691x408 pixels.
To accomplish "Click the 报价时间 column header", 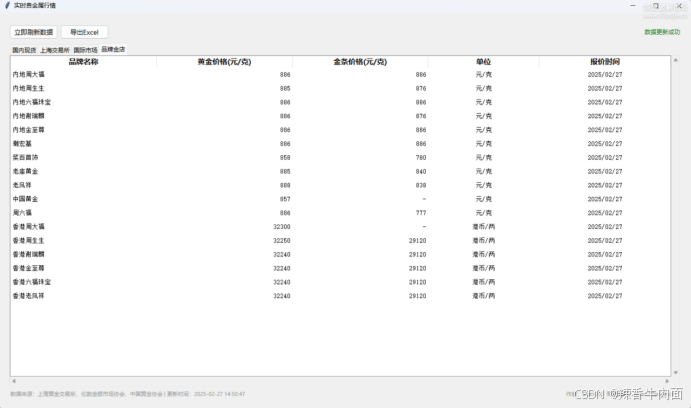I will (x=605, y=62).
